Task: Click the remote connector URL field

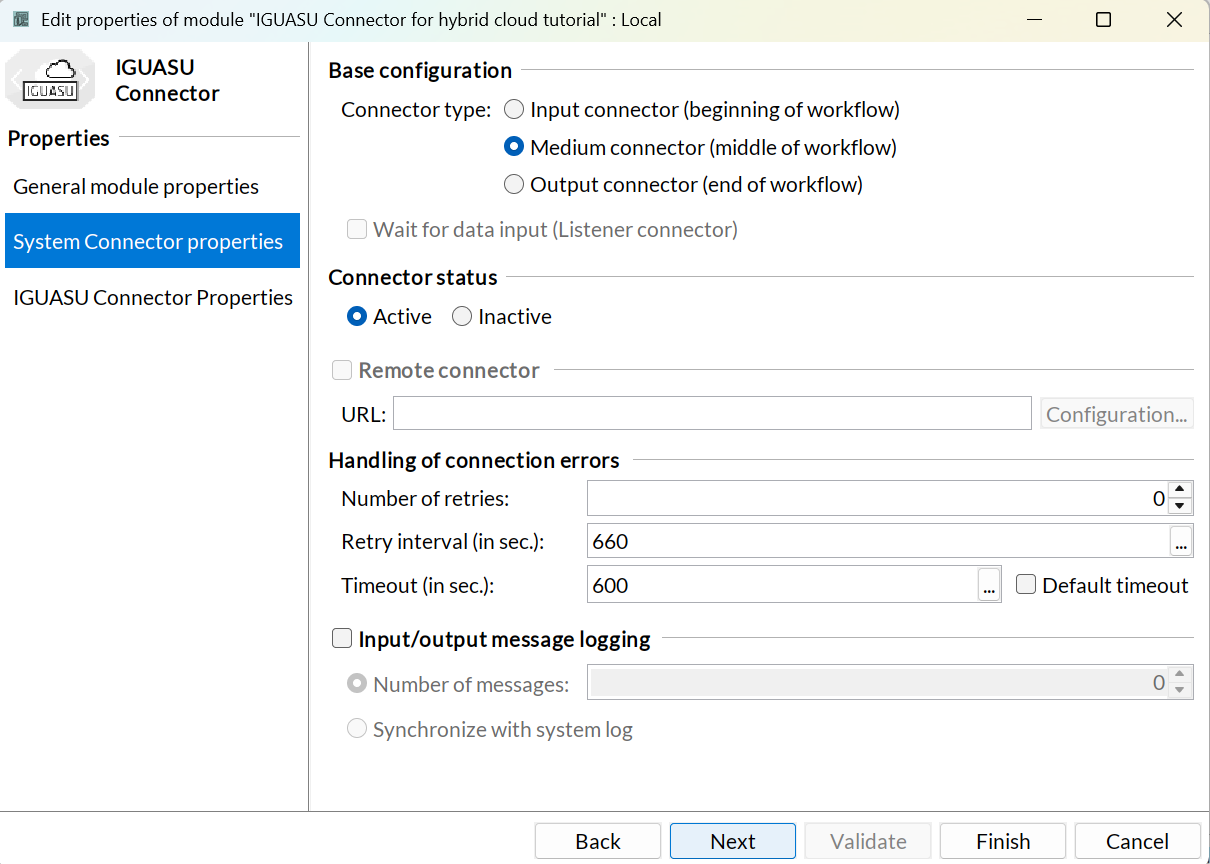Action: tap(712, 413)
